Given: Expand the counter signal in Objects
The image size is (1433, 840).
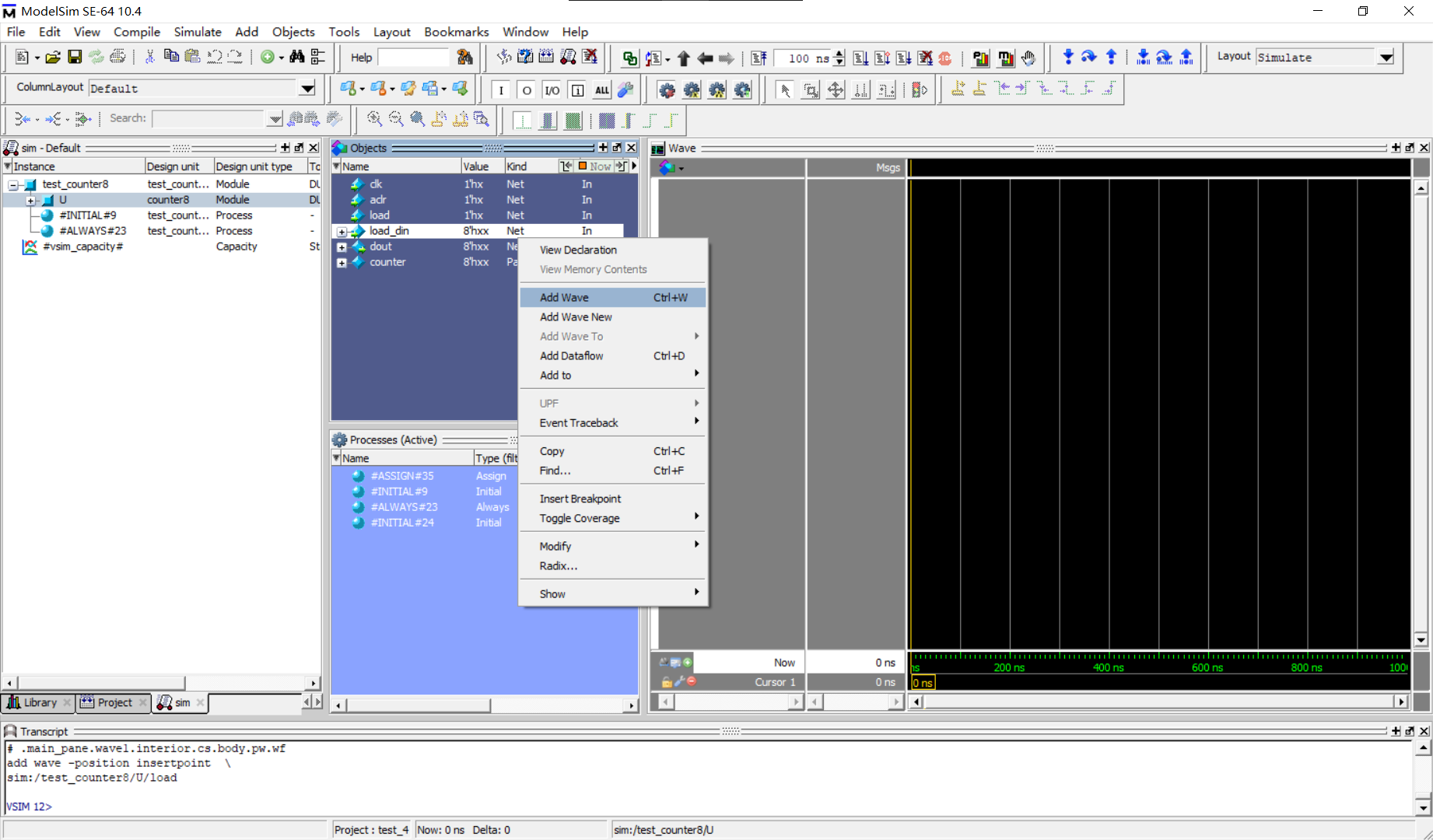Looking at the screenshot, I should click(342, 263).
